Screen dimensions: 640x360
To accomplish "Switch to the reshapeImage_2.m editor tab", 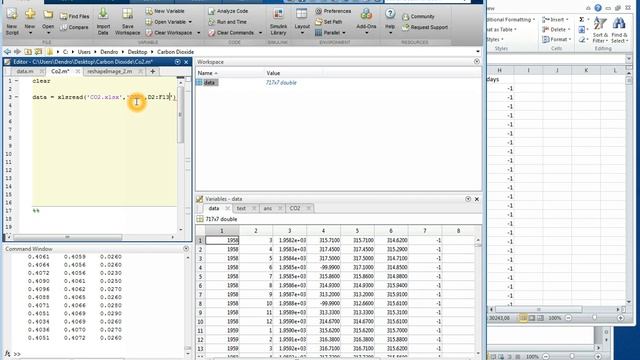I will (x=110, y=71).
